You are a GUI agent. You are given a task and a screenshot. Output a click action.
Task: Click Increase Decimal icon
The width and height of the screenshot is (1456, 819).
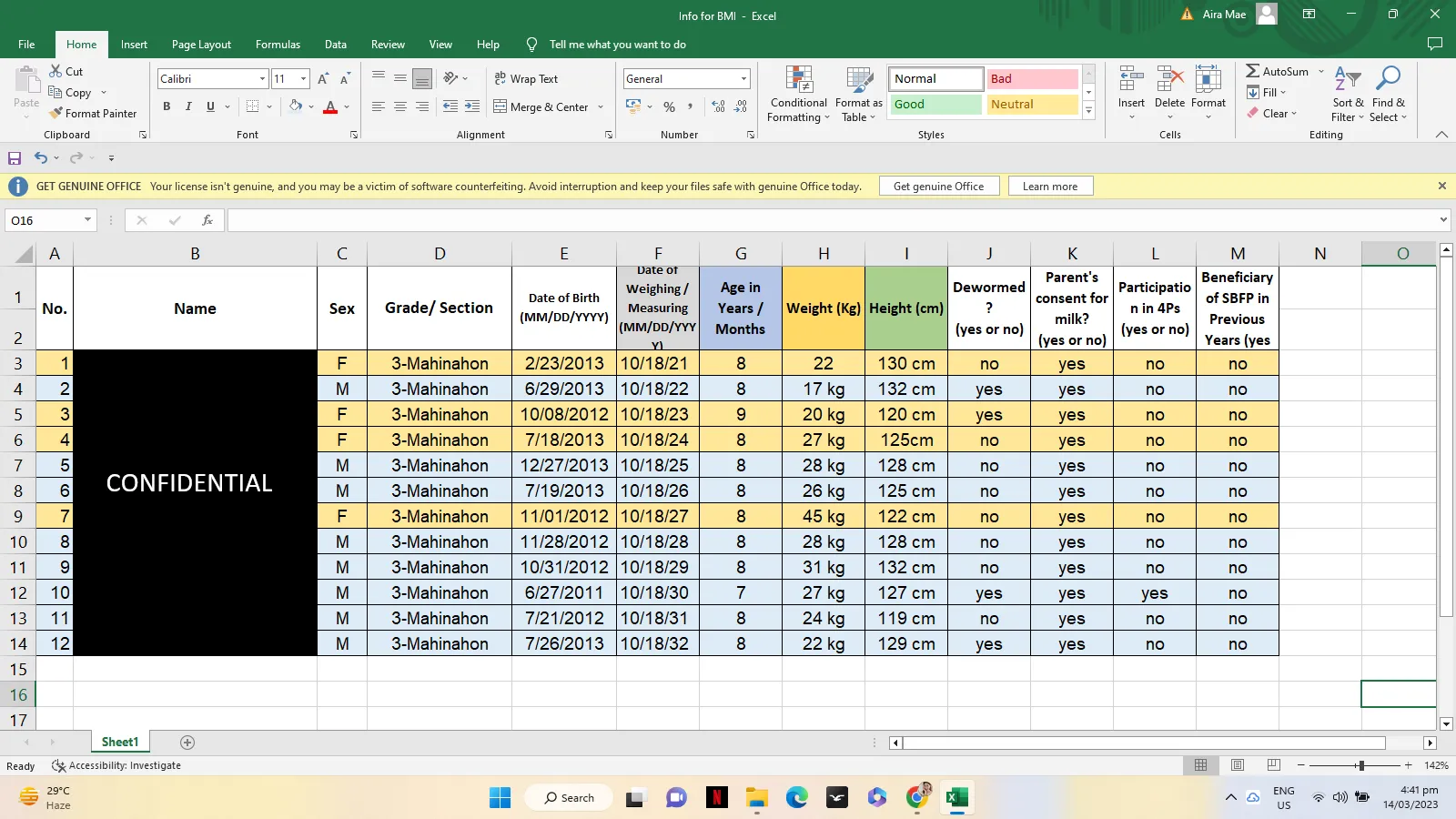point(719,106)
